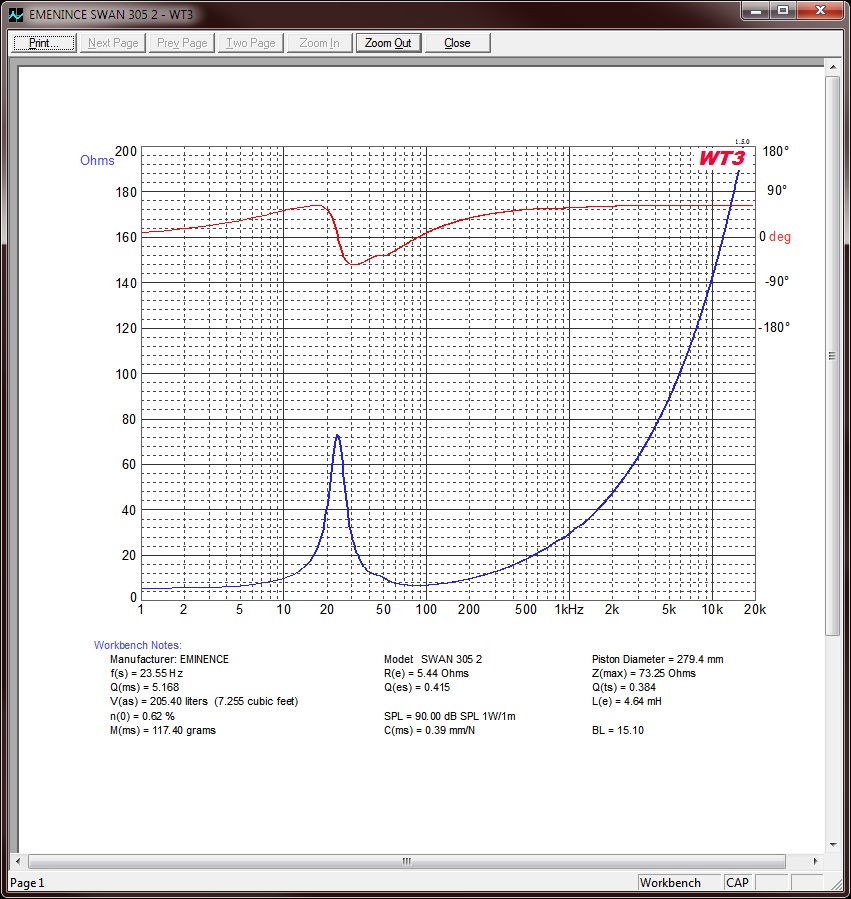Click the Two Page button
Viewport: 851px width, 899px height.
tap(251, 43)
